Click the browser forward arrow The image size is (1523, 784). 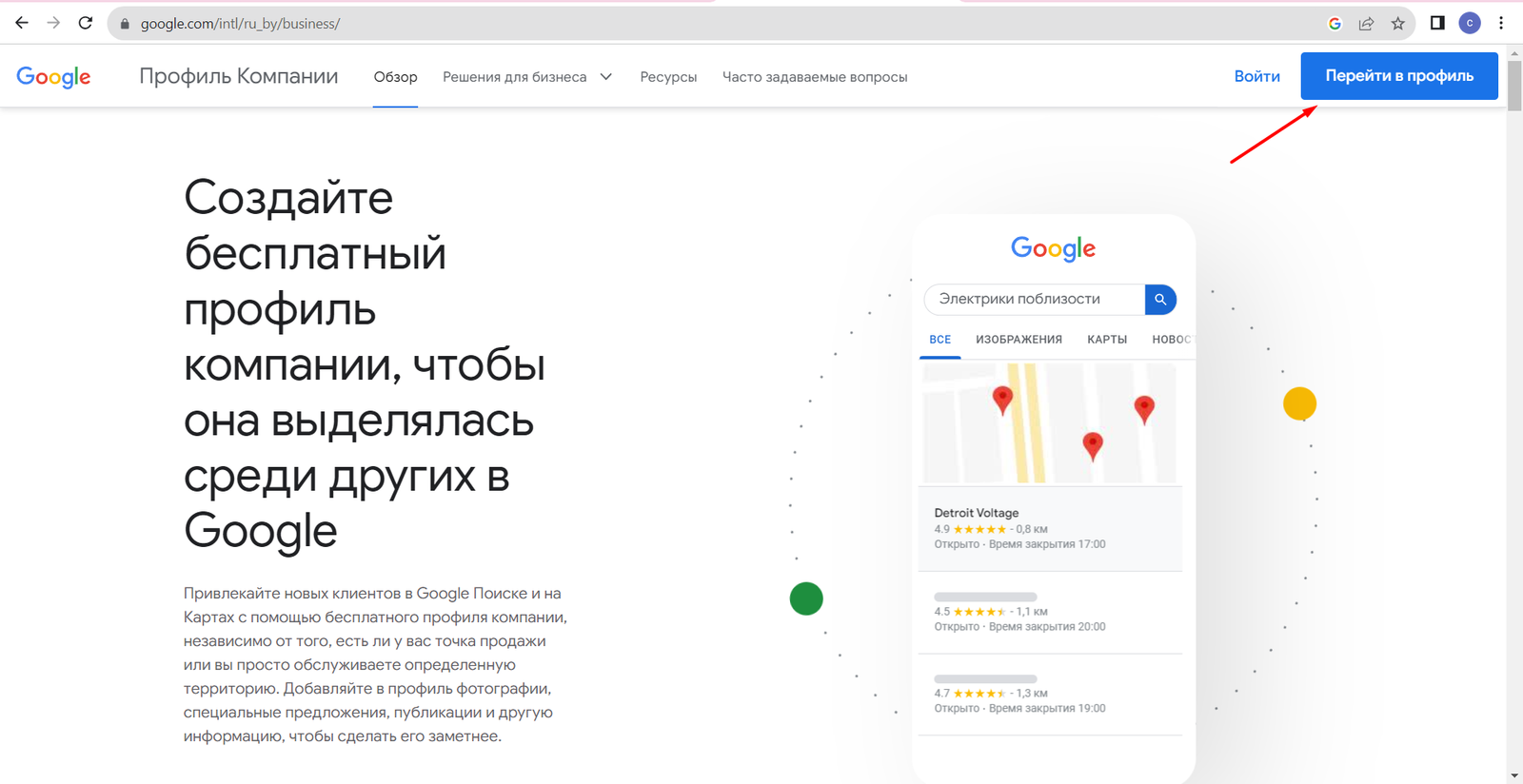53,23
